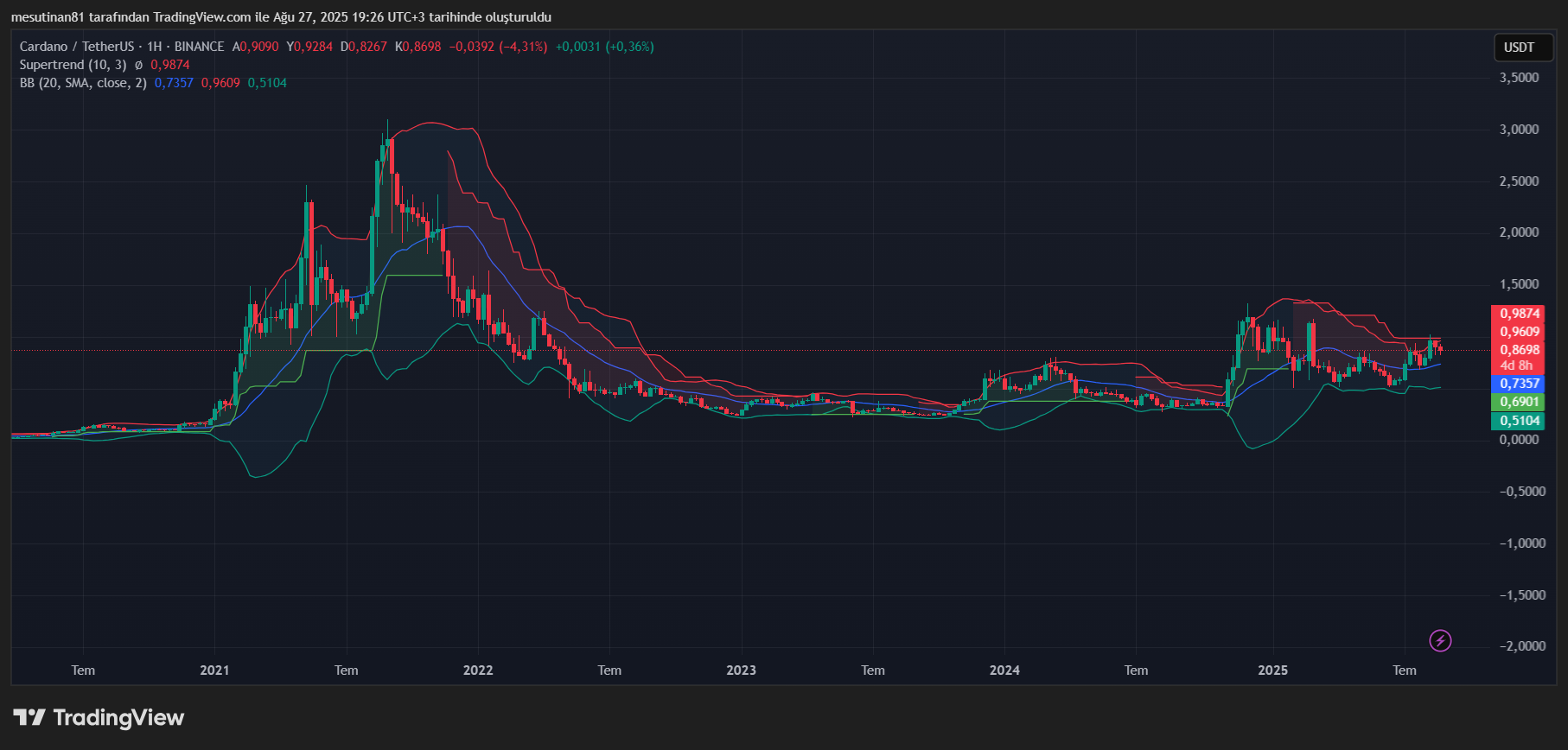Click the TradingView logo at the bottom left
The height and width of the screenshot is (750, 1568).
coord(99,717)
